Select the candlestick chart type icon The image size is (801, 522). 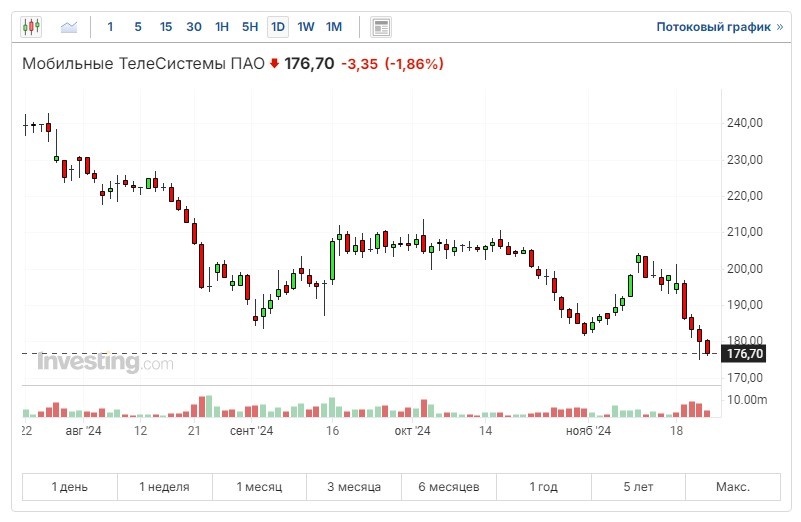pyautogui.click(x=31, y=27)
